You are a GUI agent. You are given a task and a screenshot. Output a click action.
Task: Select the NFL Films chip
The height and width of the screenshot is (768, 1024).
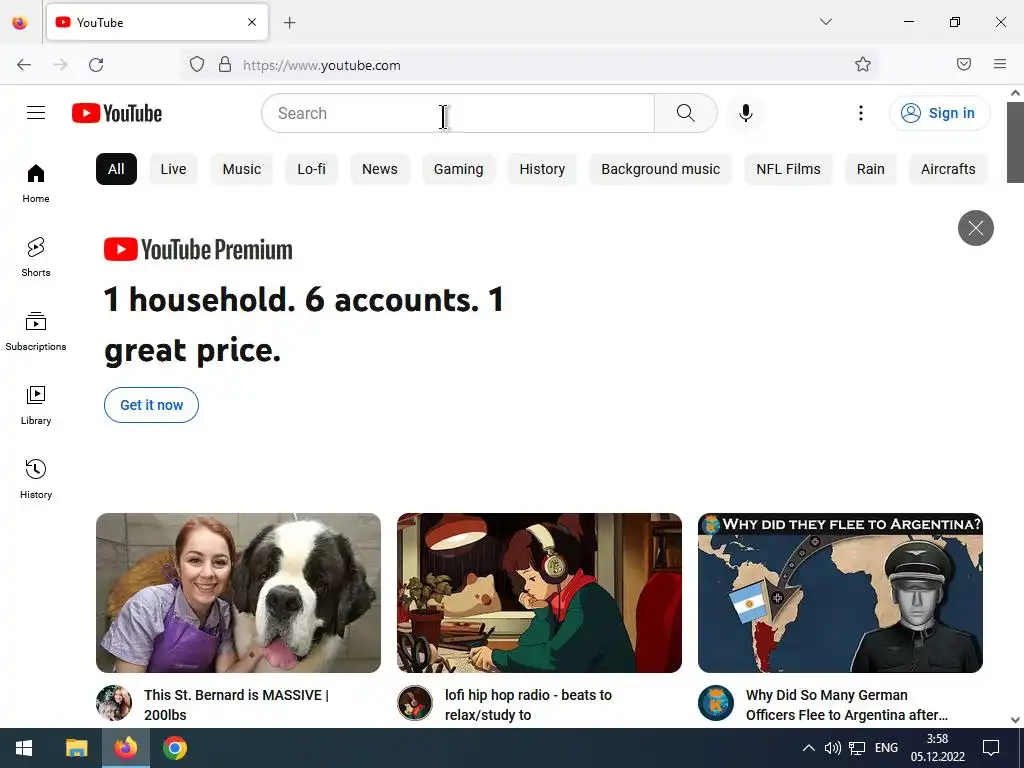[788, 169]
